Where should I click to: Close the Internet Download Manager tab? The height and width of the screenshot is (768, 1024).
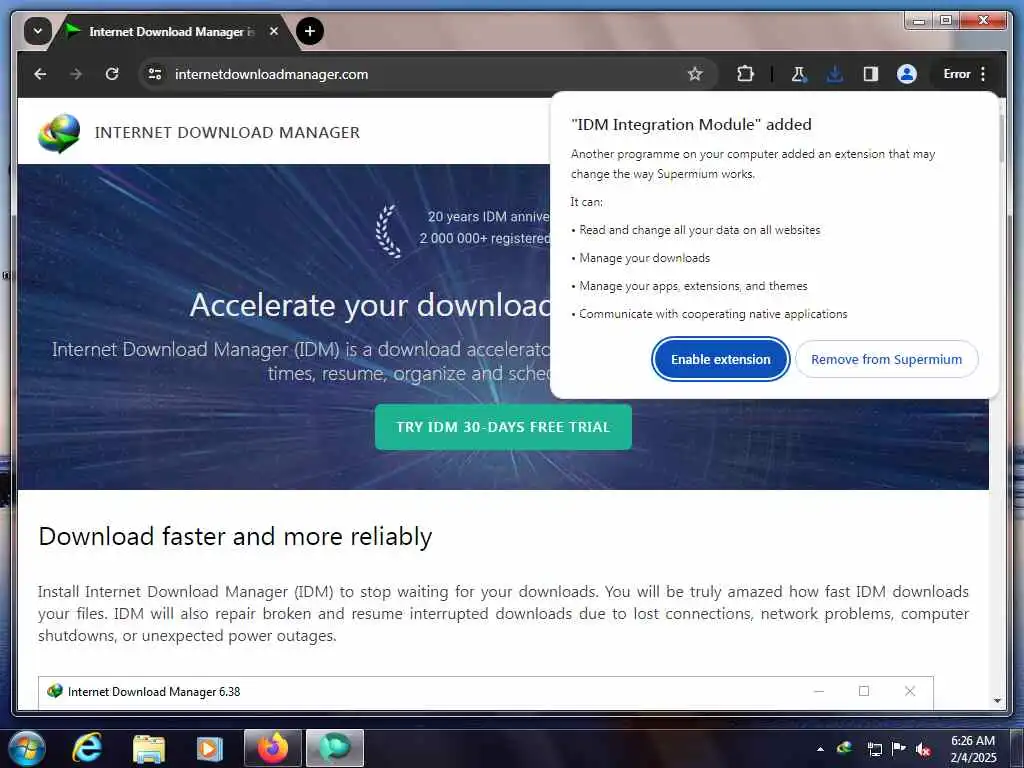(274, 31)
